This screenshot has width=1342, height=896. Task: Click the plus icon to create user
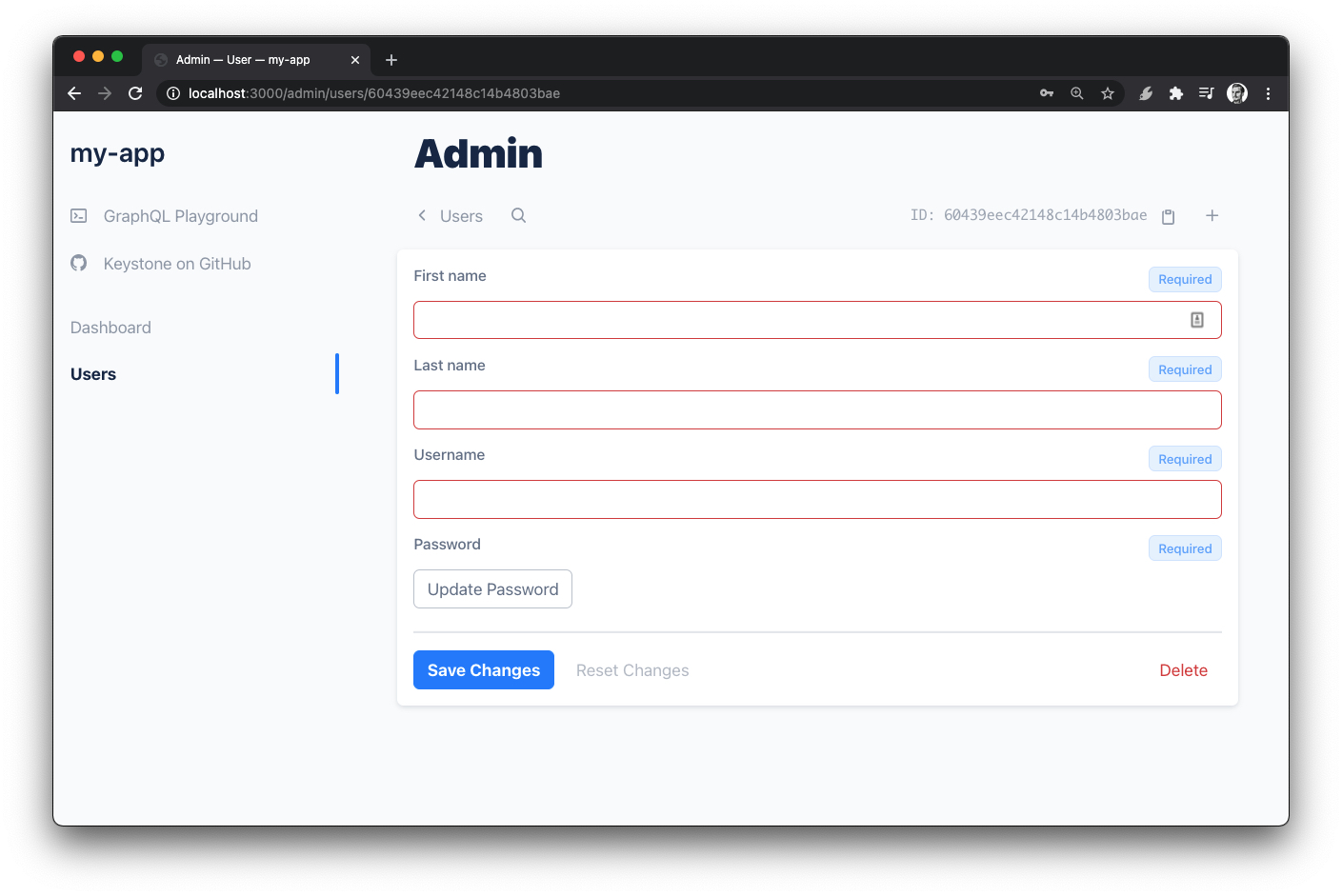(x=1212, y=216)
